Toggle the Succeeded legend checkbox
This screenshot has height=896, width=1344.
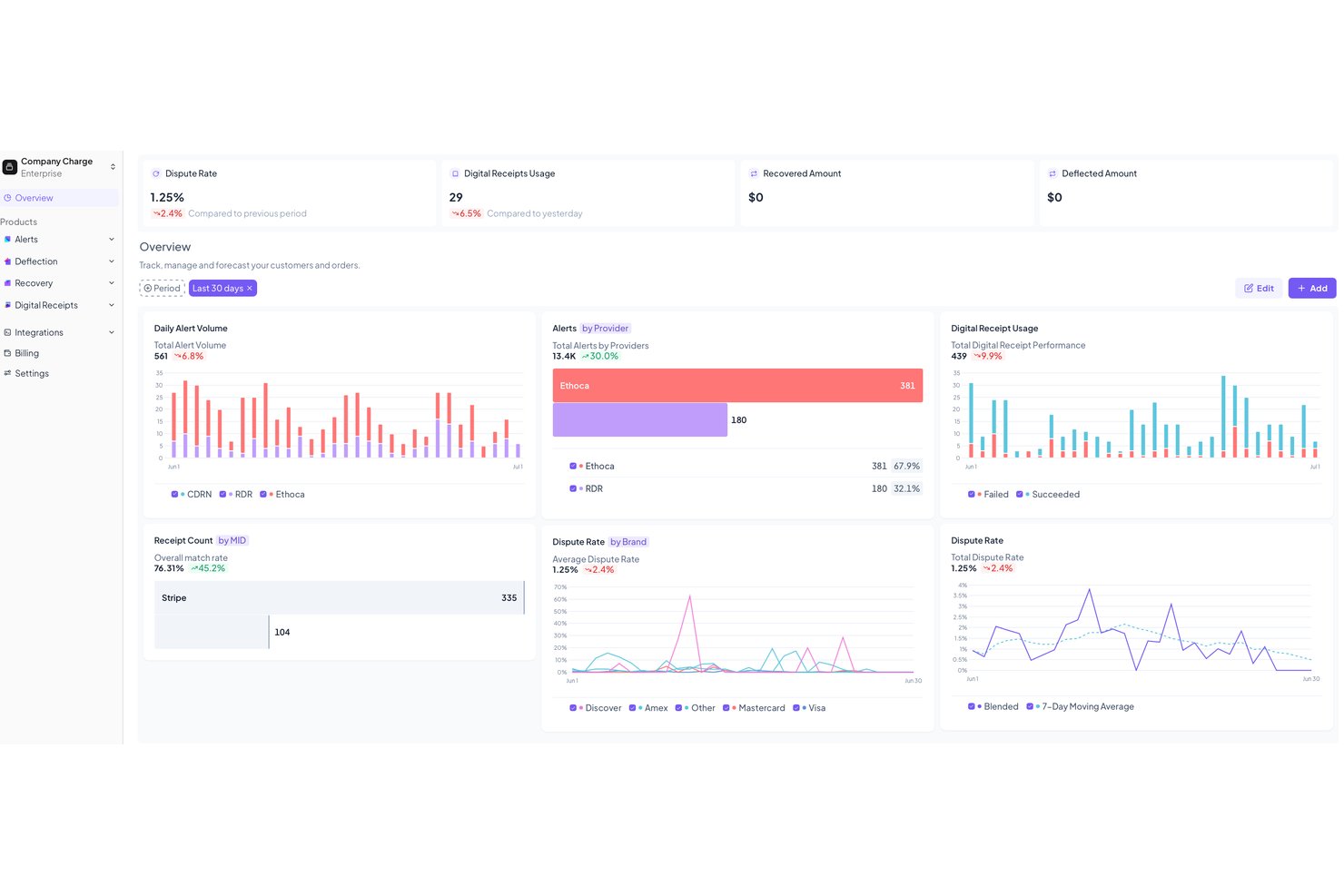(x=1020, y=495)
